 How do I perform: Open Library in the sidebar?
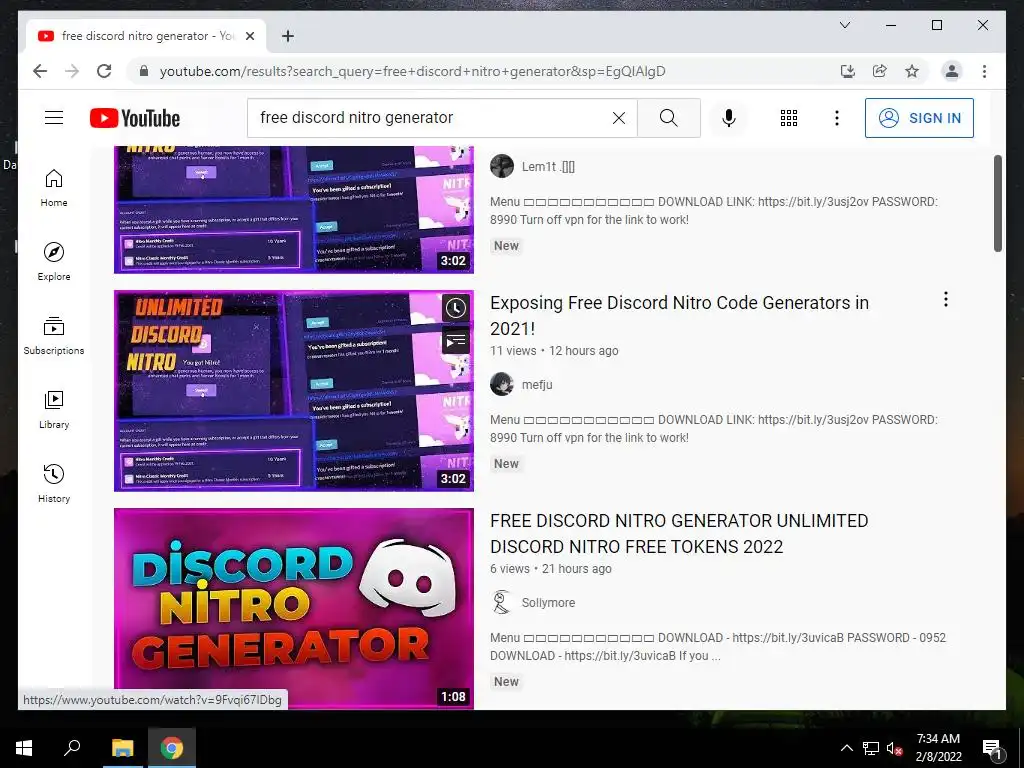pos(54,409)
